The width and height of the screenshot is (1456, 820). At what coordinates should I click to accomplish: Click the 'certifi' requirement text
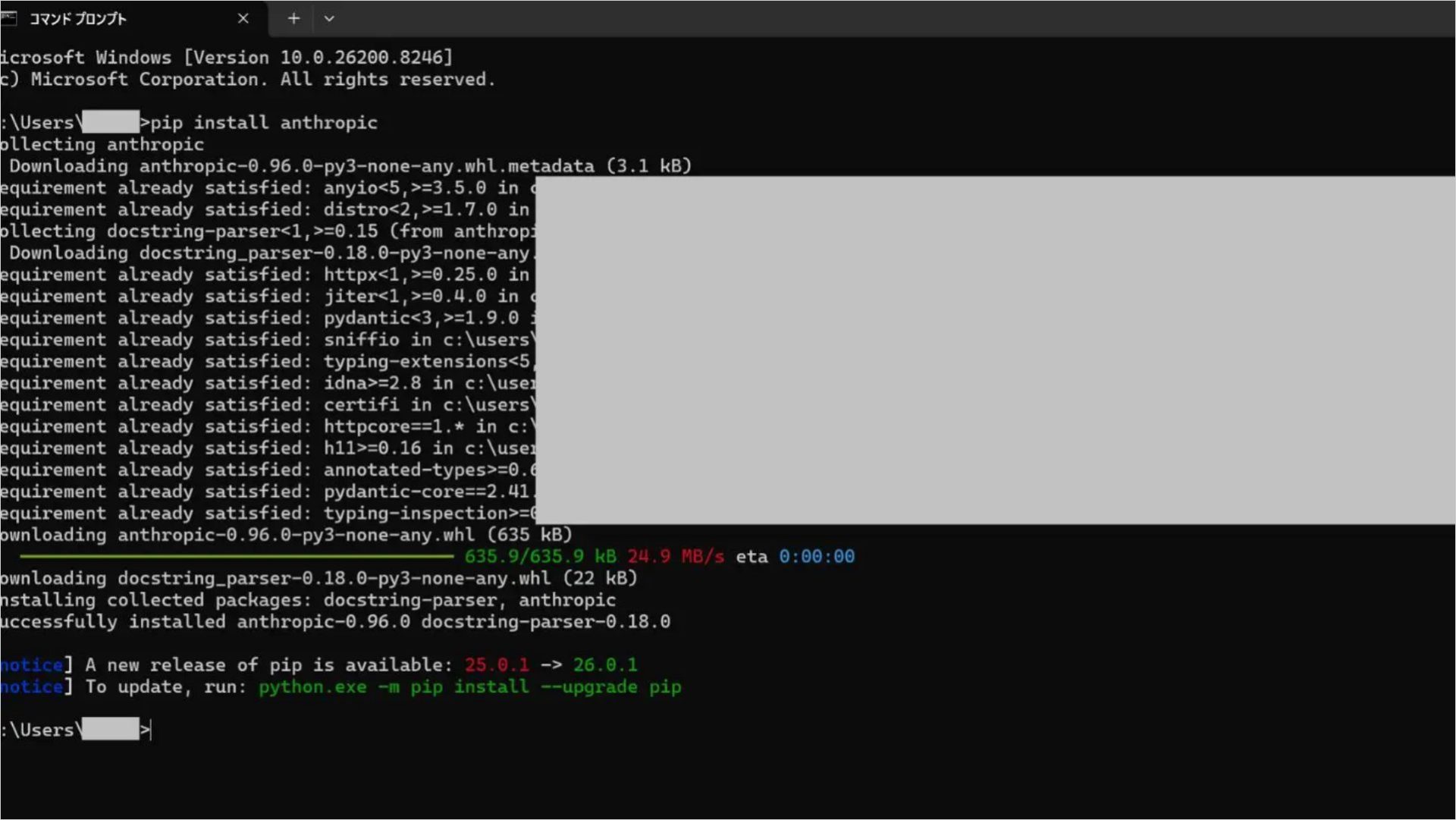(361, 405)
